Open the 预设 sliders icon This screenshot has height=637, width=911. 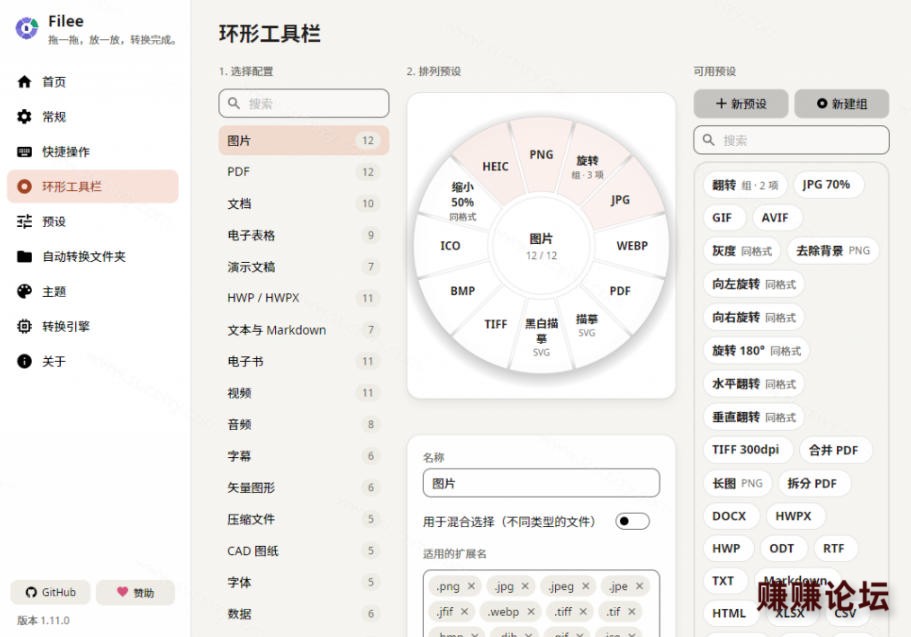tap(24, 221)
